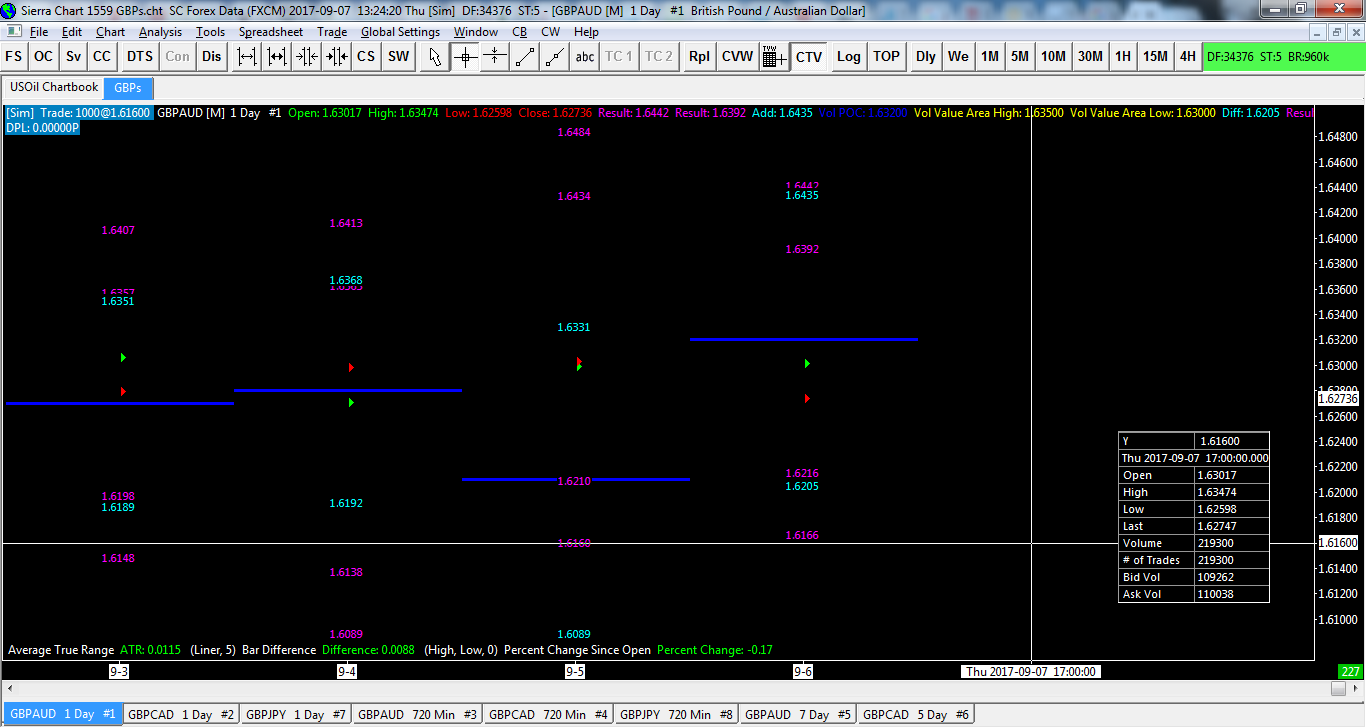The image size is (1366, 728).
Task: Open the Analysis menu
Action: click(x=161, y=32)
